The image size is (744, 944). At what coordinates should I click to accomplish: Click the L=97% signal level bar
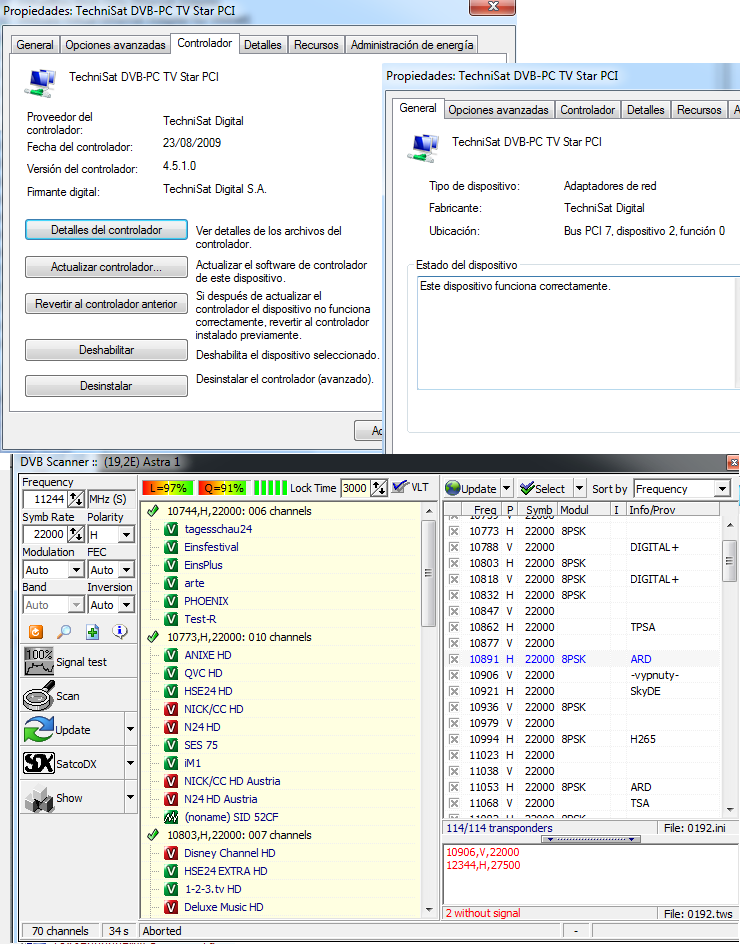click(168, 488)
